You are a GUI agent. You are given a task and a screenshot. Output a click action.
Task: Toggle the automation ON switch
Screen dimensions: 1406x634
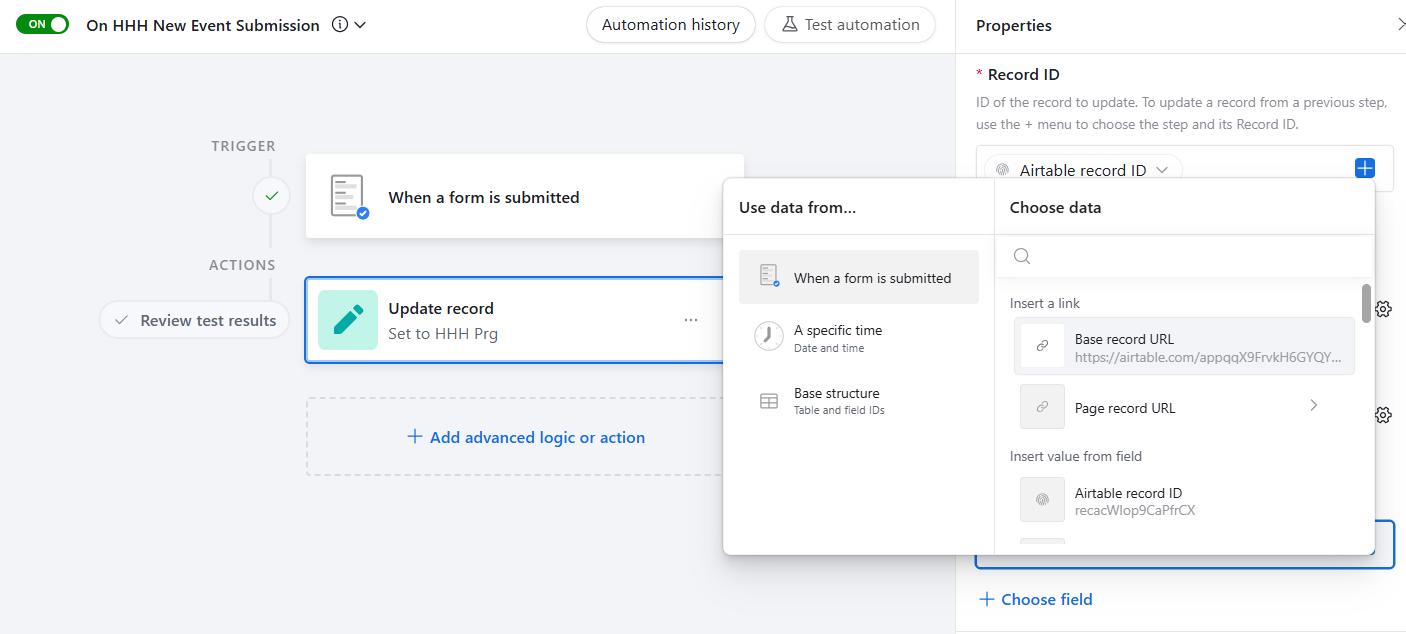[x=42, y=24]
